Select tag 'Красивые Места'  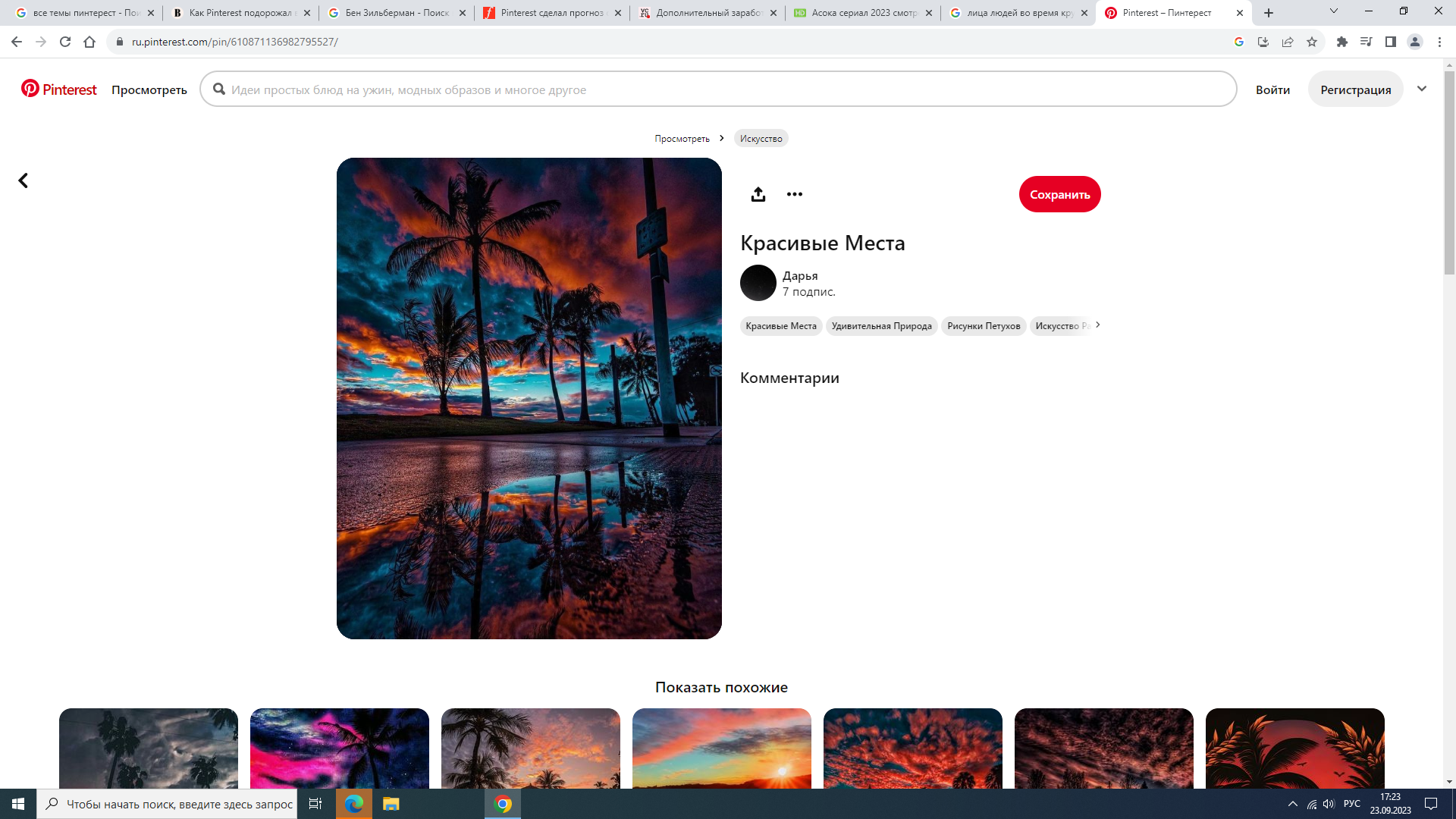pos(780,326)
